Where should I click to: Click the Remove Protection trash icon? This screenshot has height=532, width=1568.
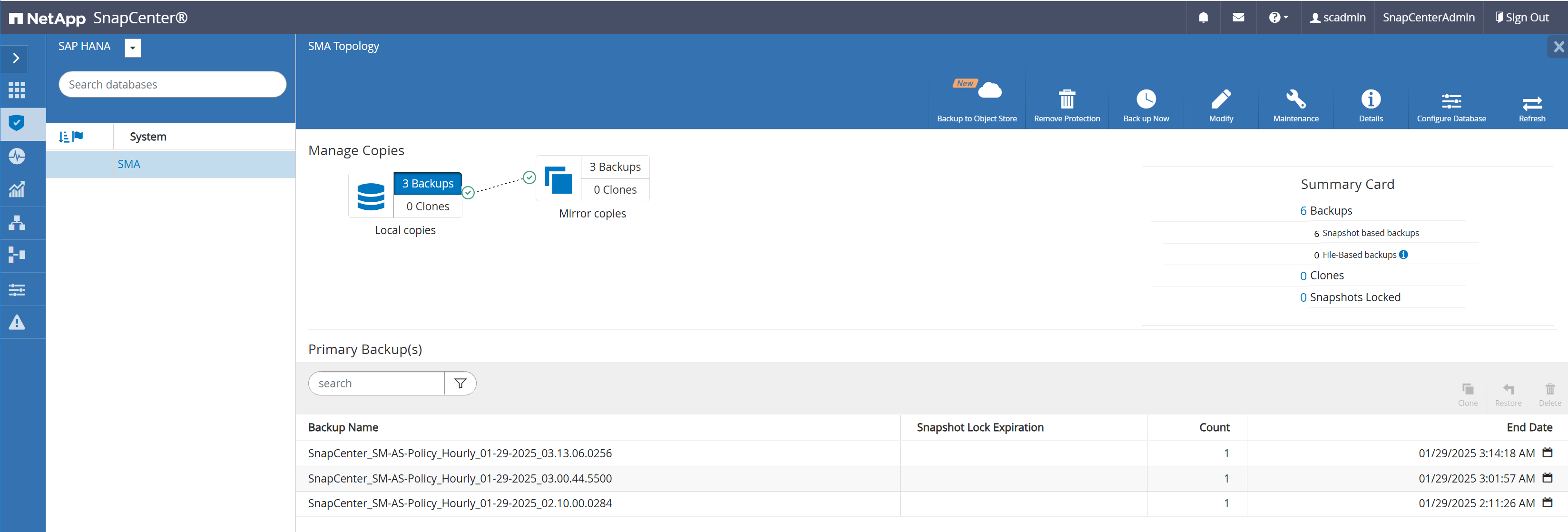click(x=1067, y=100)
